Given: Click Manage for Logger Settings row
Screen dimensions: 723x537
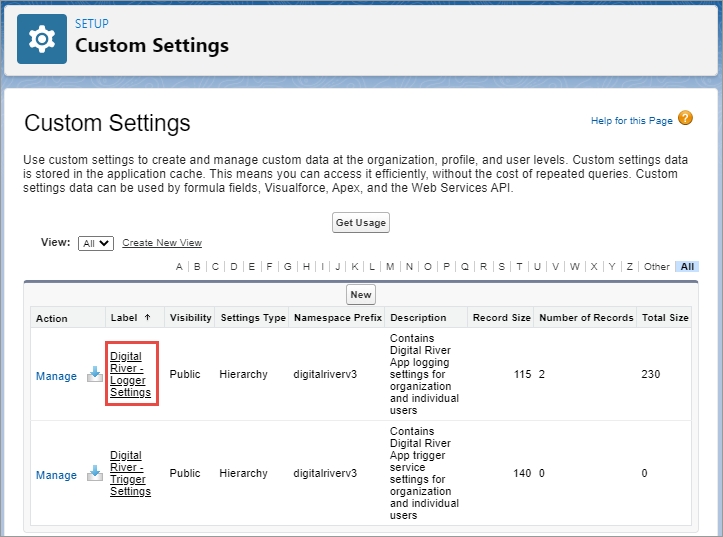Looking at the screenshot, I should tap(56, 376).
